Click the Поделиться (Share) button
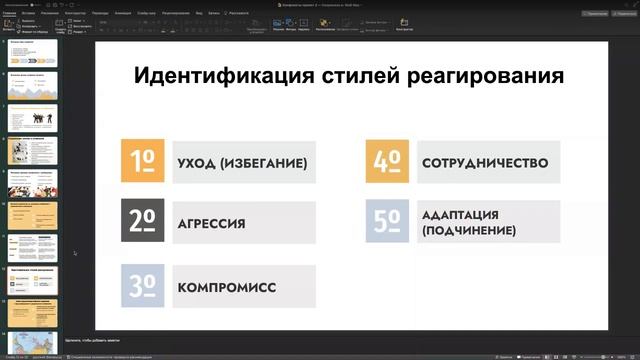Screen dimensions: 640x360 (624, 13)
